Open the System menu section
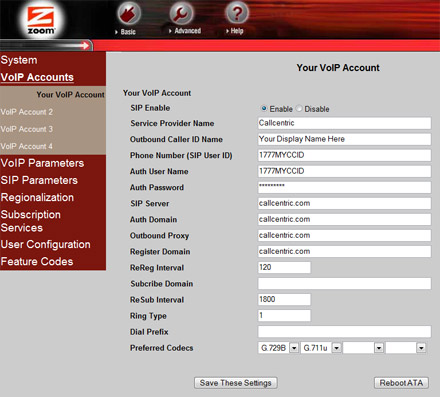Screen dimensions: 440x397 click(19, 60)
